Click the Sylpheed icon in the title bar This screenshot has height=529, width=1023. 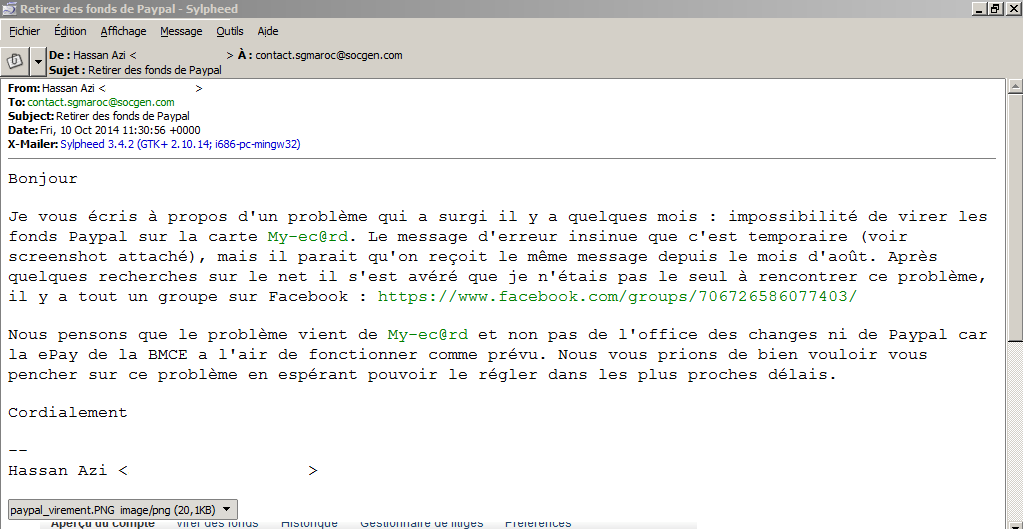pyautogui.click(x=10, y=8)
